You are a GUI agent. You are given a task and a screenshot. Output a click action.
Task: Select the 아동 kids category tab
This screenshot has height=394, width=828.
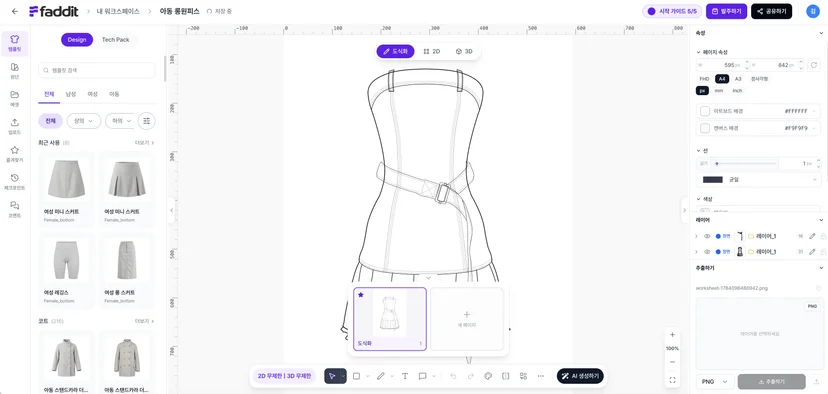[114, 94]
